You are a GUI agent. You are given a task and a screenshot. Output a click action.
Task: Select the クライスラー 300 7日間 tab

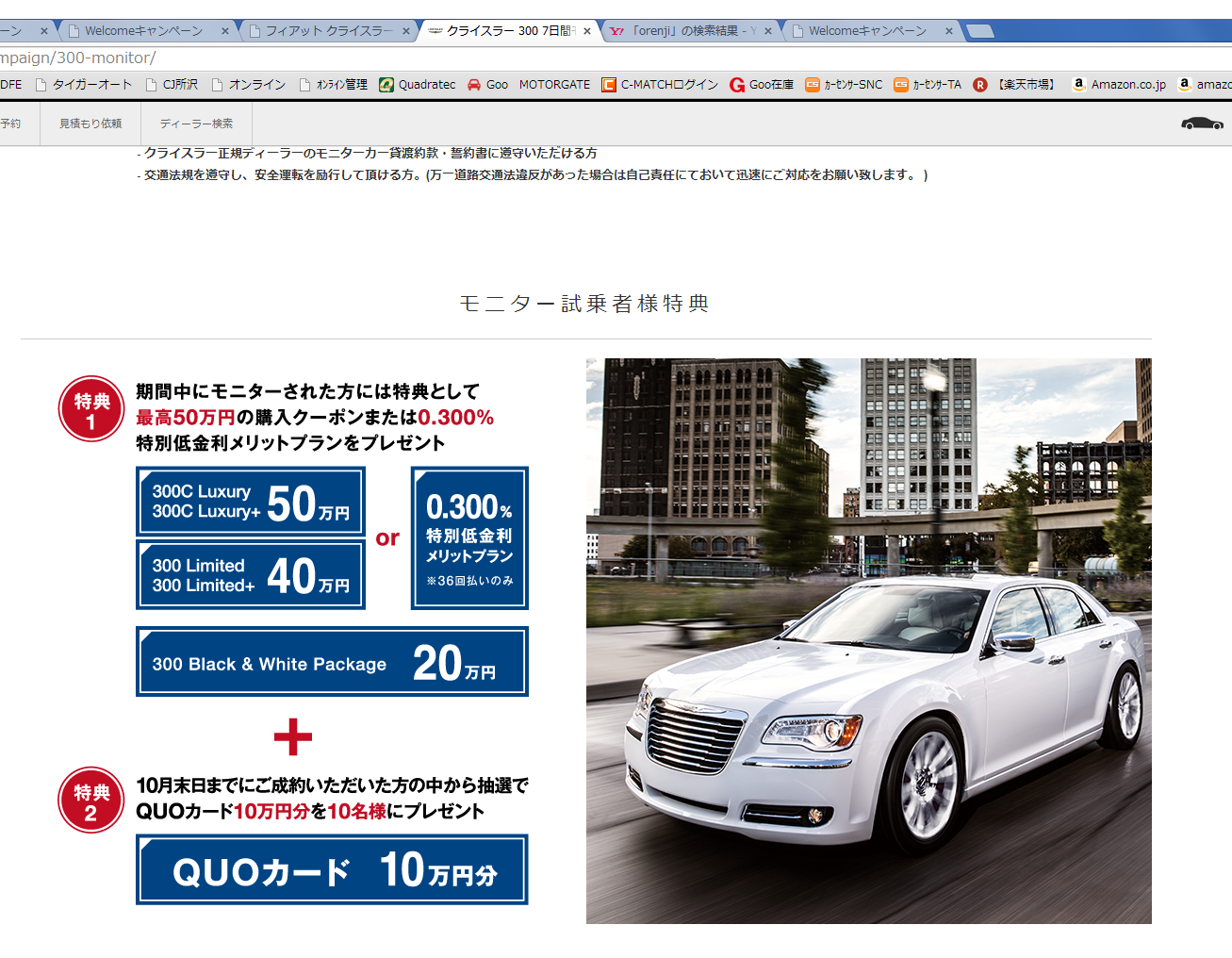[x=510, y=31]
